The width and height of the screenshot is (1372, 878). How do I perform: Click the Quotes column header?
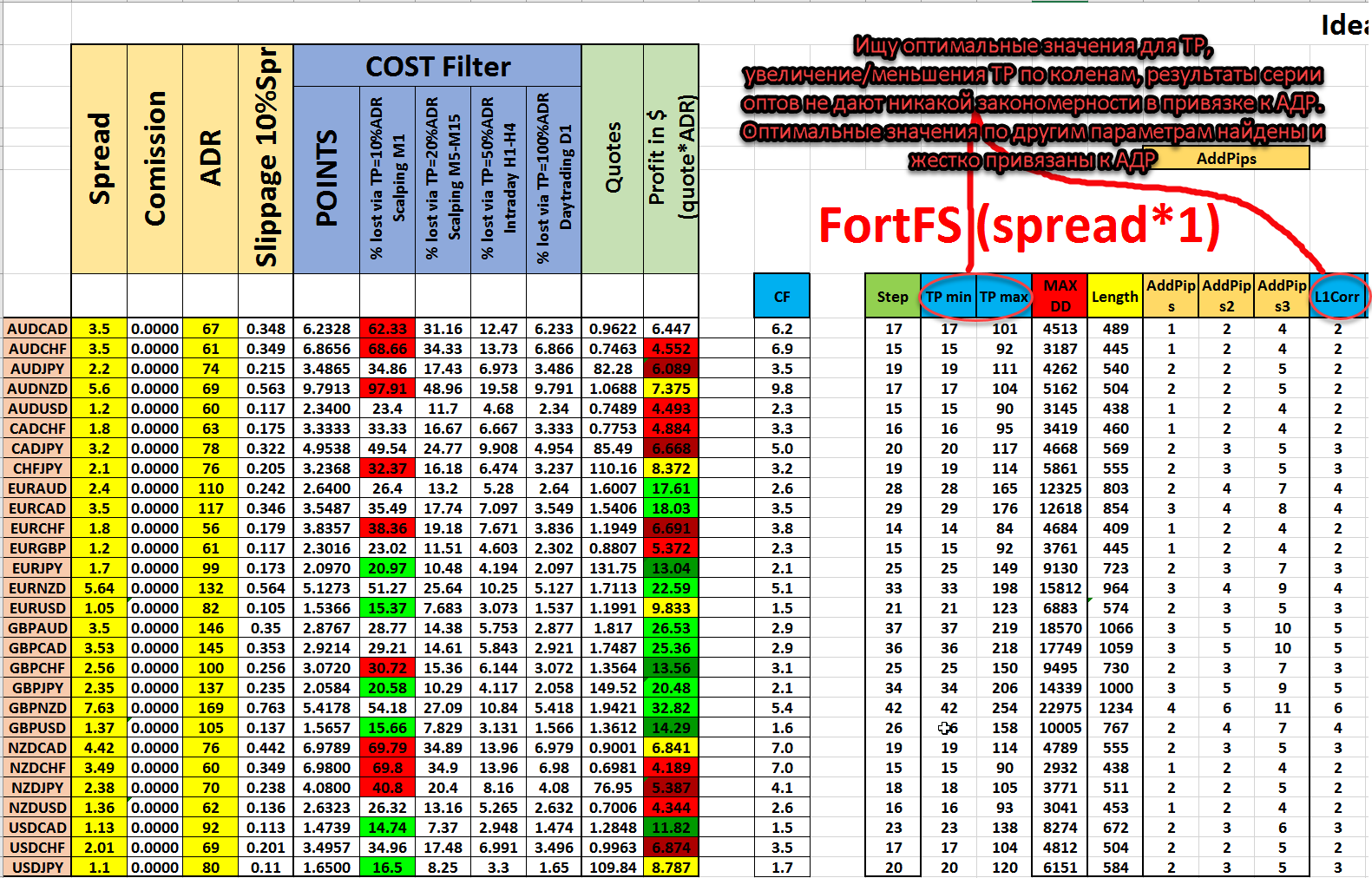(613, 160)
